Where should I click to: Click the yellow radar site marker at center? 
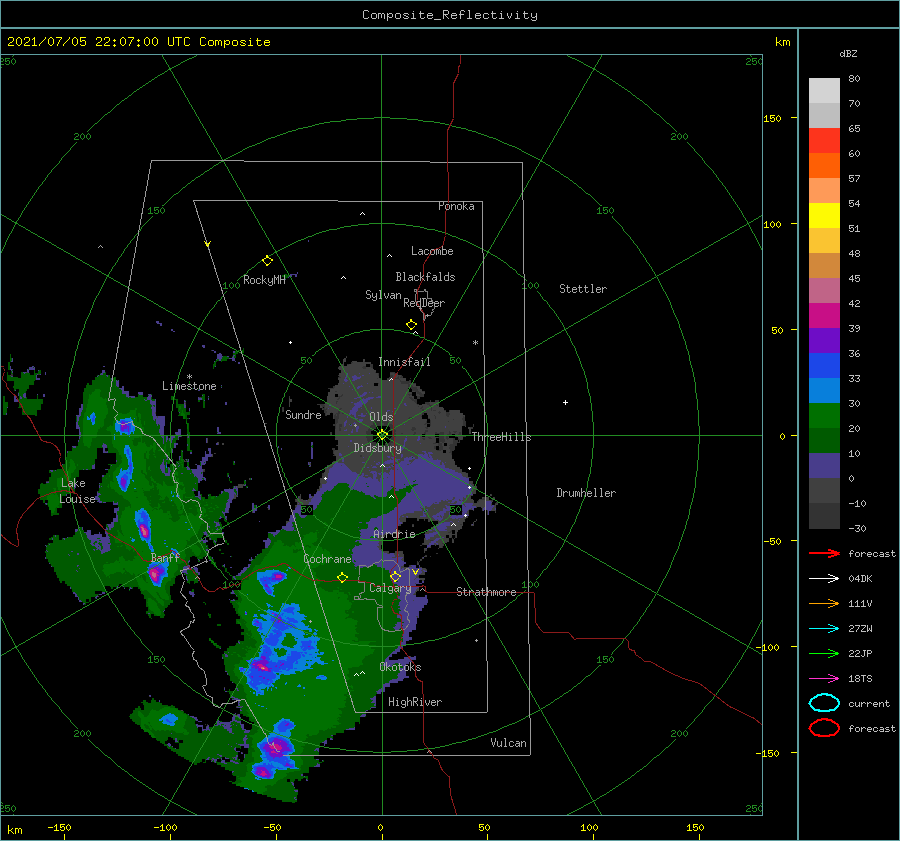(x=382, y=435)
